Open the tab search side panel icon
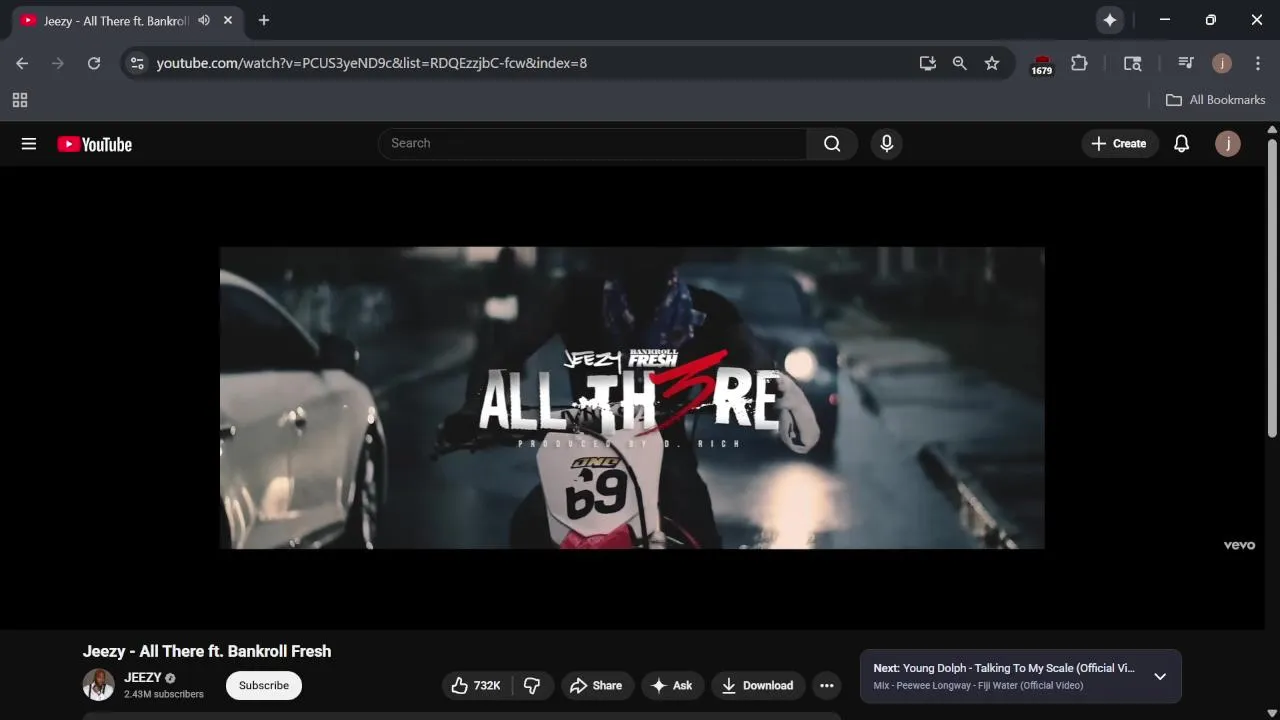Screen dimensions: 1280x720 click(1133, 63)
